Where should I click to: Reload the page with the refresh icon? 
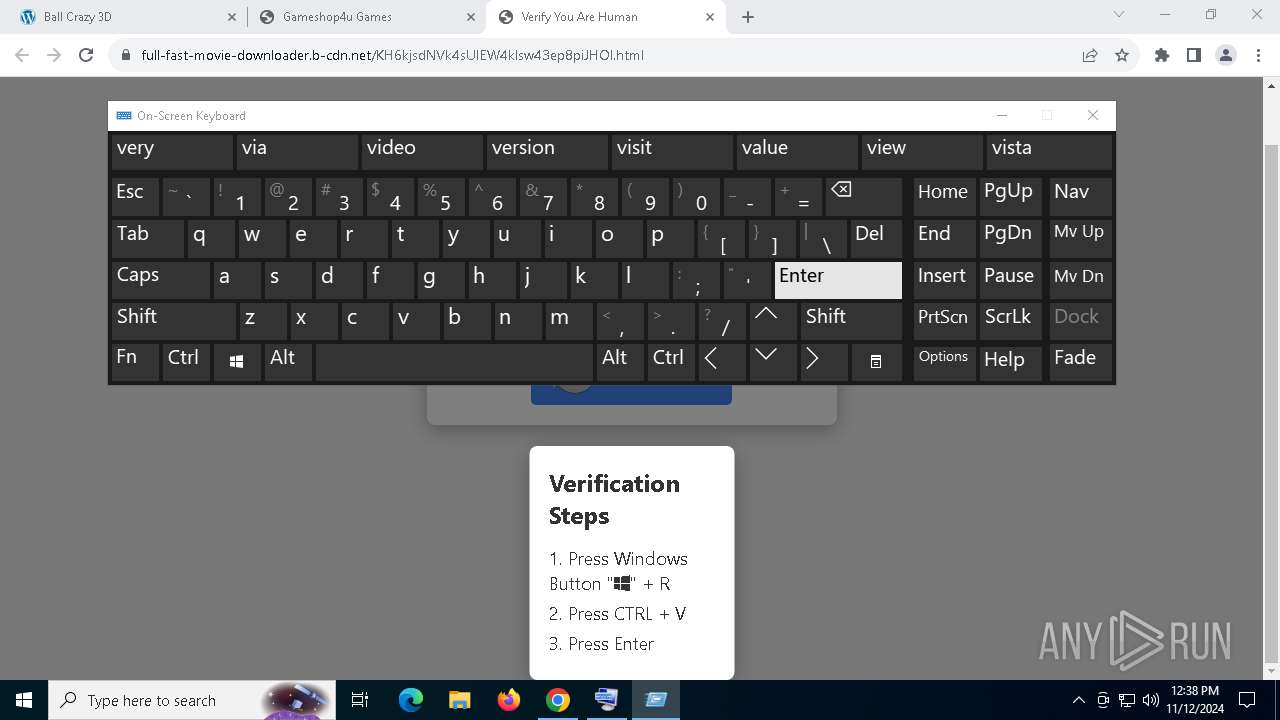click(x=86, y=55)
